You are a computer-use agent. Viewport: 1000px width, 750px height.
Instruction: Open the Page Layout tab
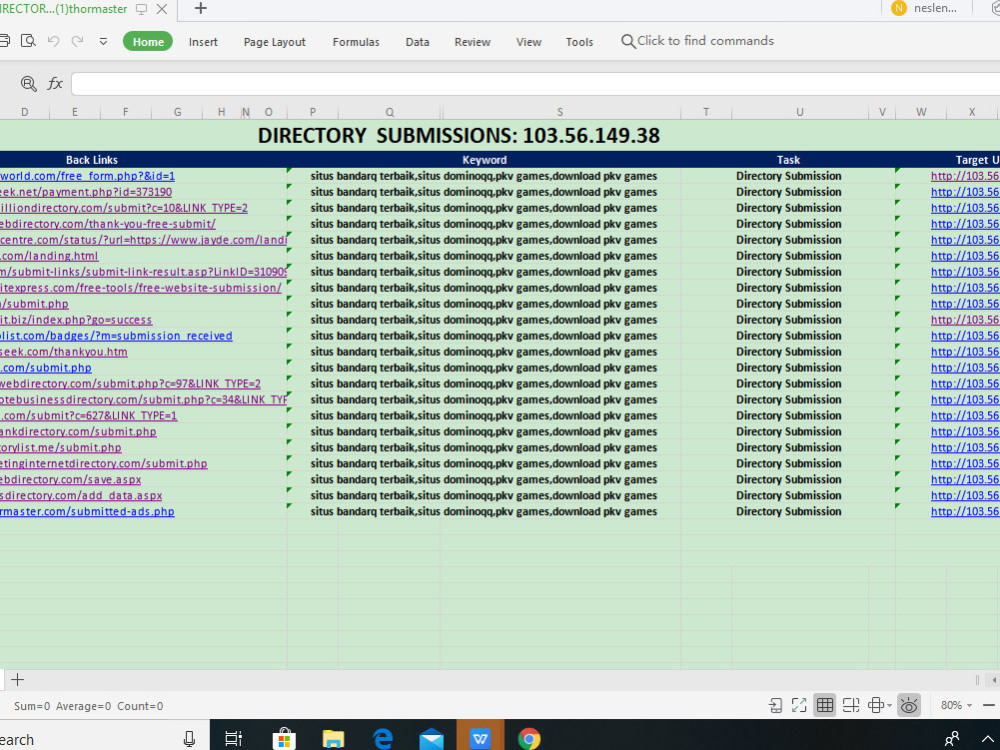(x=274, y=42)
